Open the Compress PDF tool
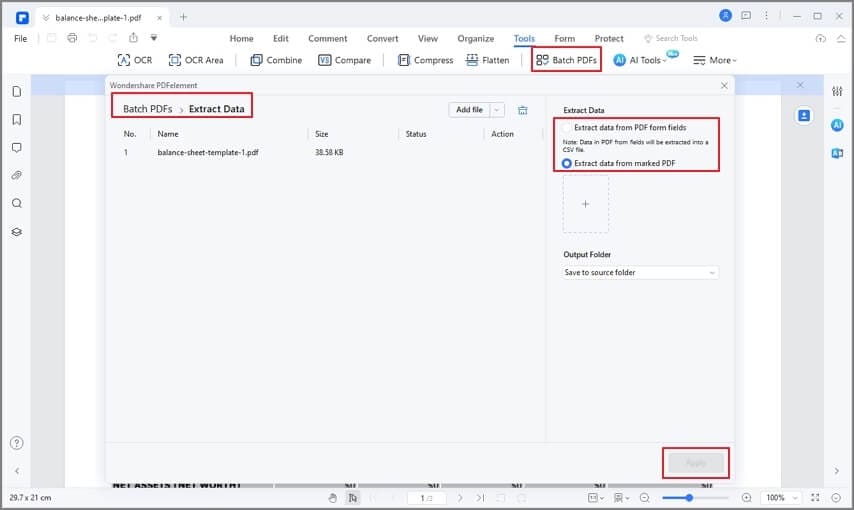 (425, 60)
